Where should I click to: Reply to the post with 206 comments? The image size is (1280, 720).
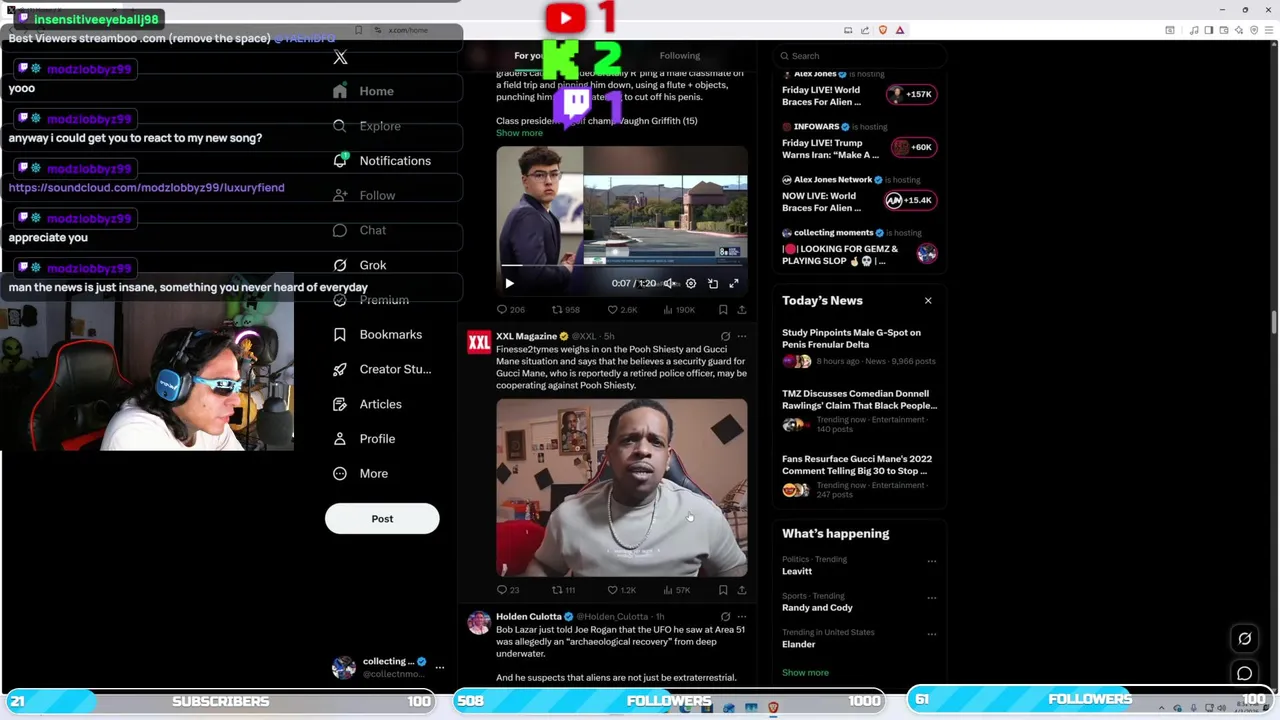(x=510, y=310)
